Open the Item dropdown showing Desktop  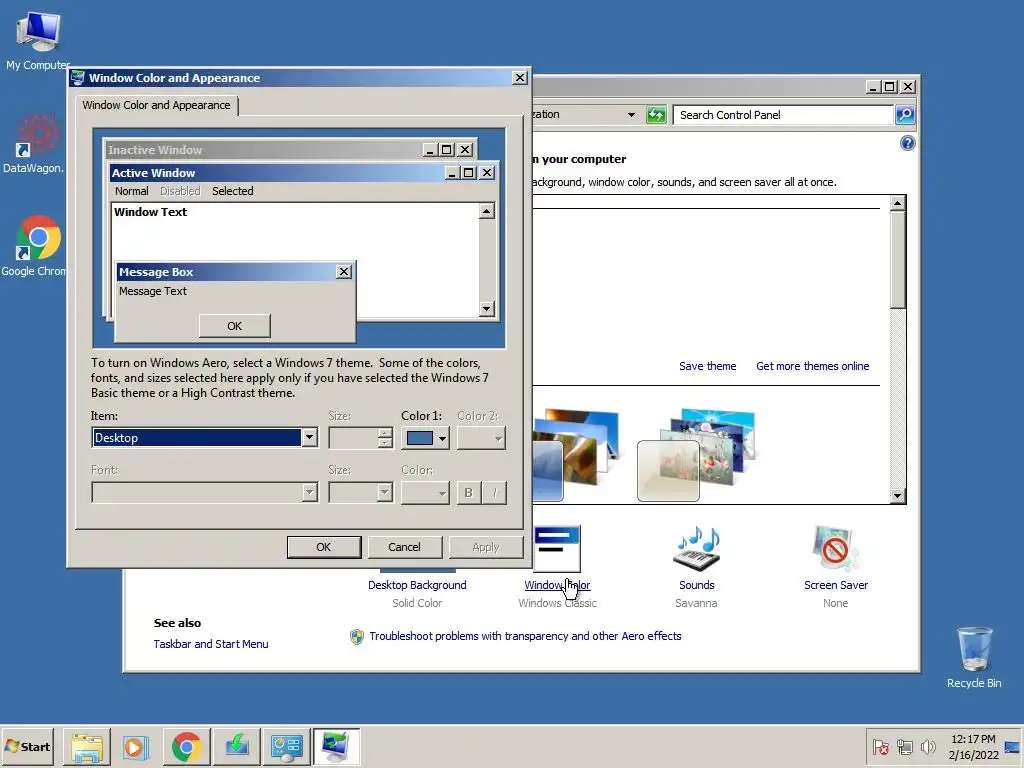(x=204, y=438)
